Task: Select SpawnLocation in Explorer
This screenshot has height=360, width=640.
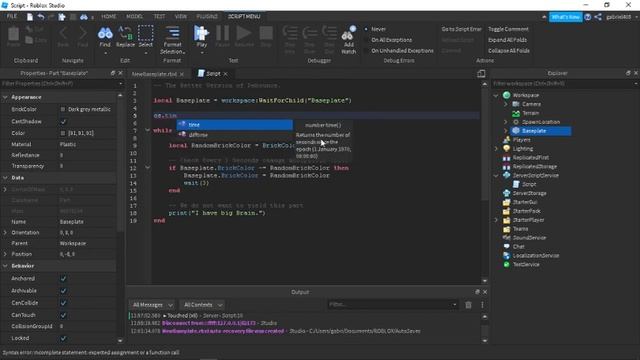Action: coord(541,122)
